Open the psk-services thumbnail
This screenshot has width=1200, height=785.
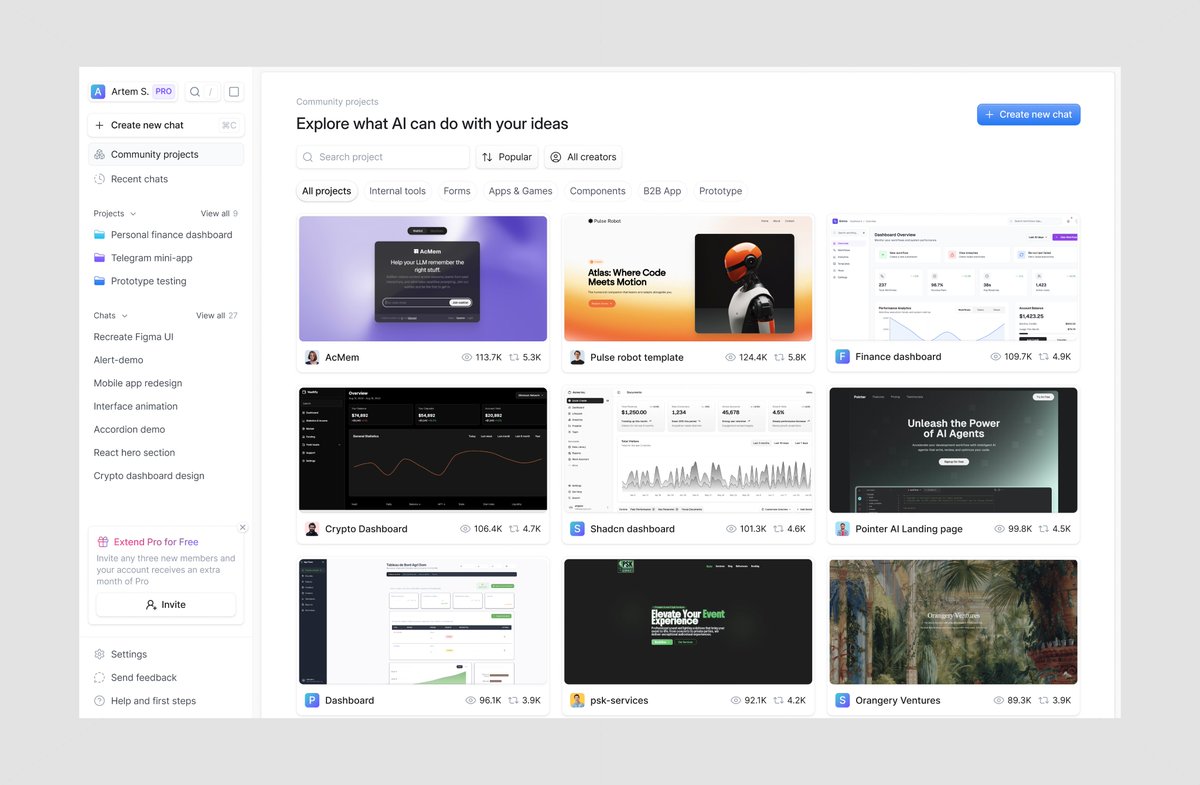[x=688, y=622]
